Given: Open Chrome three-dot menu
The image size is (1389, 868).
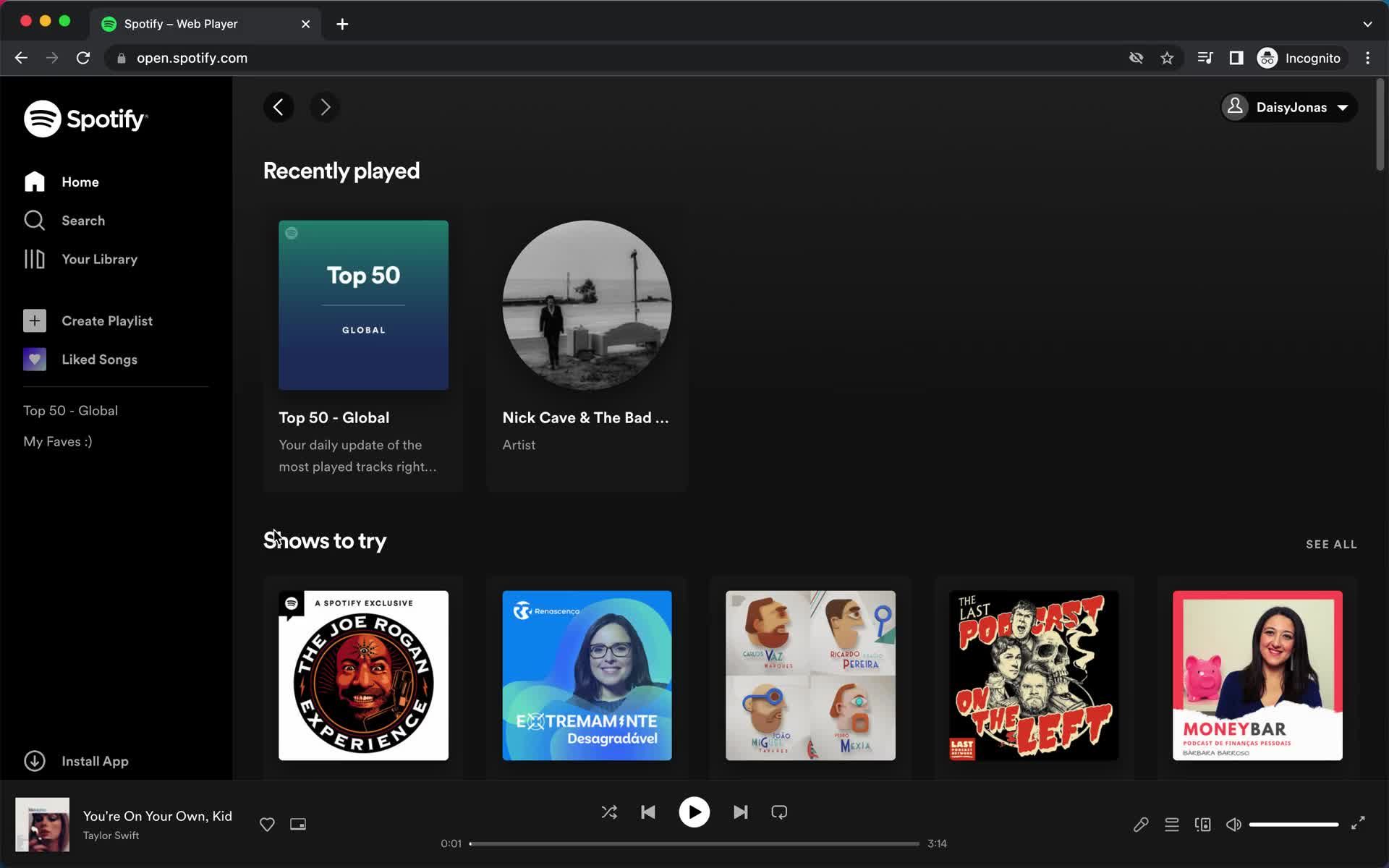Looking at the screenshot, I should pos(1367,58).
